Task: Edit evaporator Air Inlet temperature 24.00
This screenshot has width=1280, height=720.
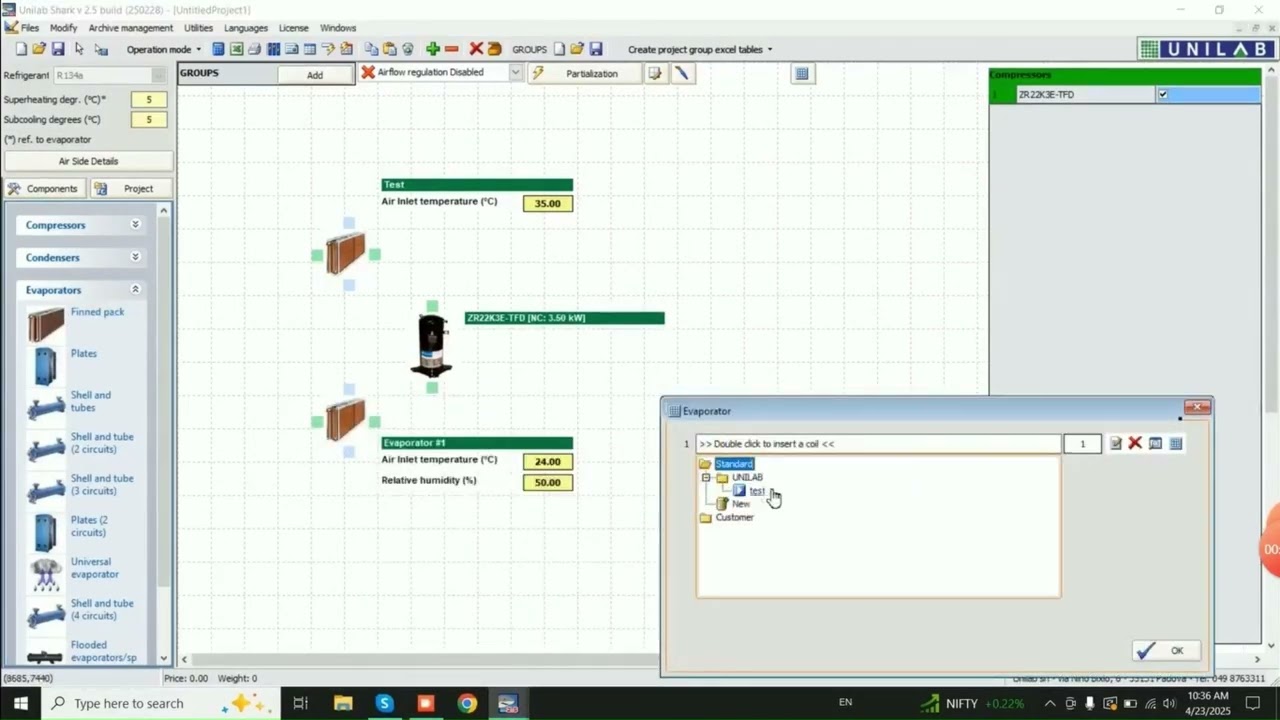Action: 548,462
